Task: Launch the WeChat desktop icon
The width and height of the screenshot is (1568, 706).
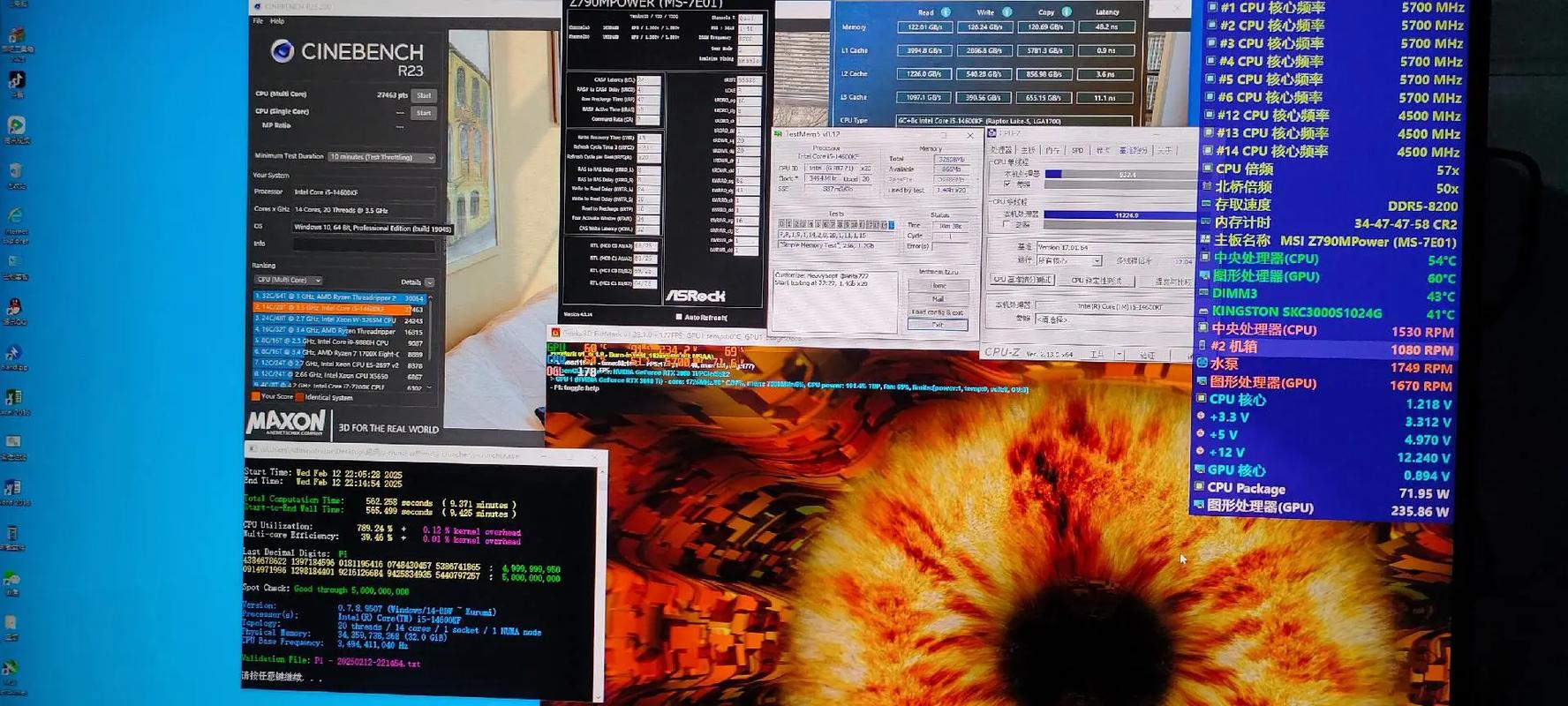Action: 11,580
